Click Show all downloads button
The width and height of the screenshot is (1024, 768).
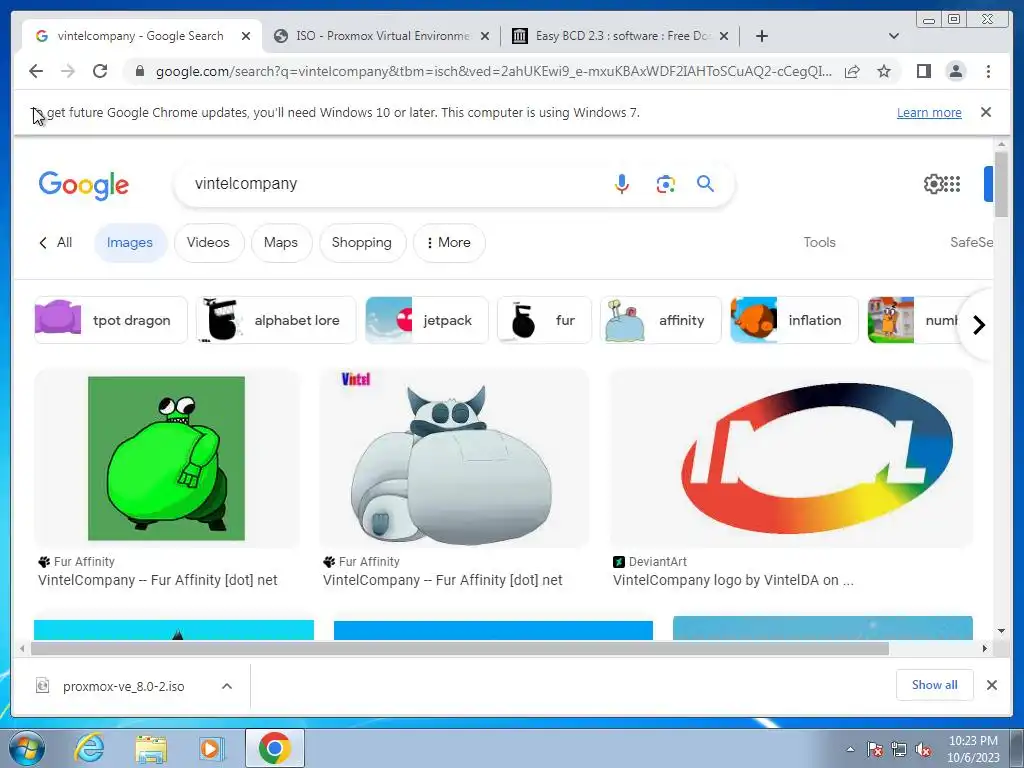pos(935,684)
